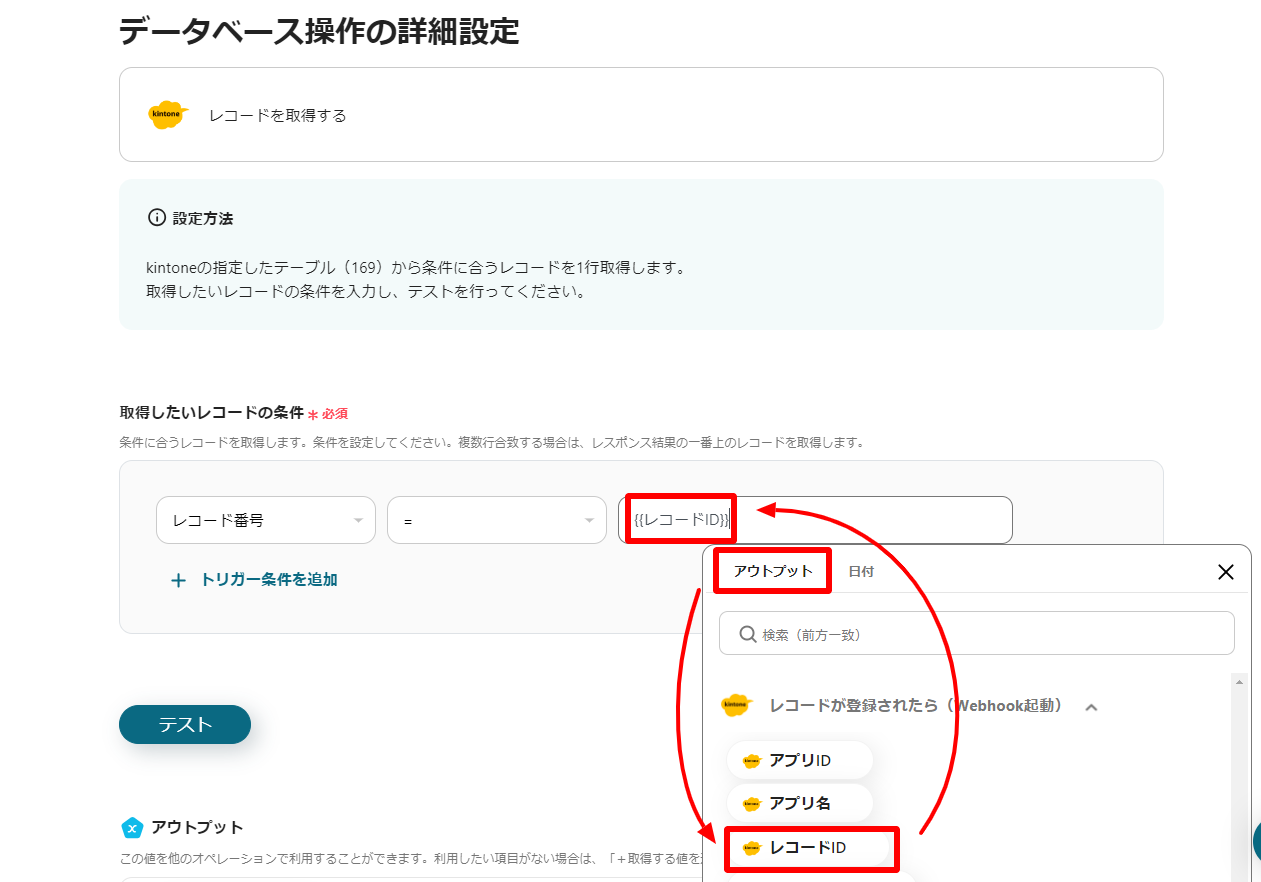Switch to the 日付 tab
This screenshot has width=1261, height=882.
coord(861,572)
